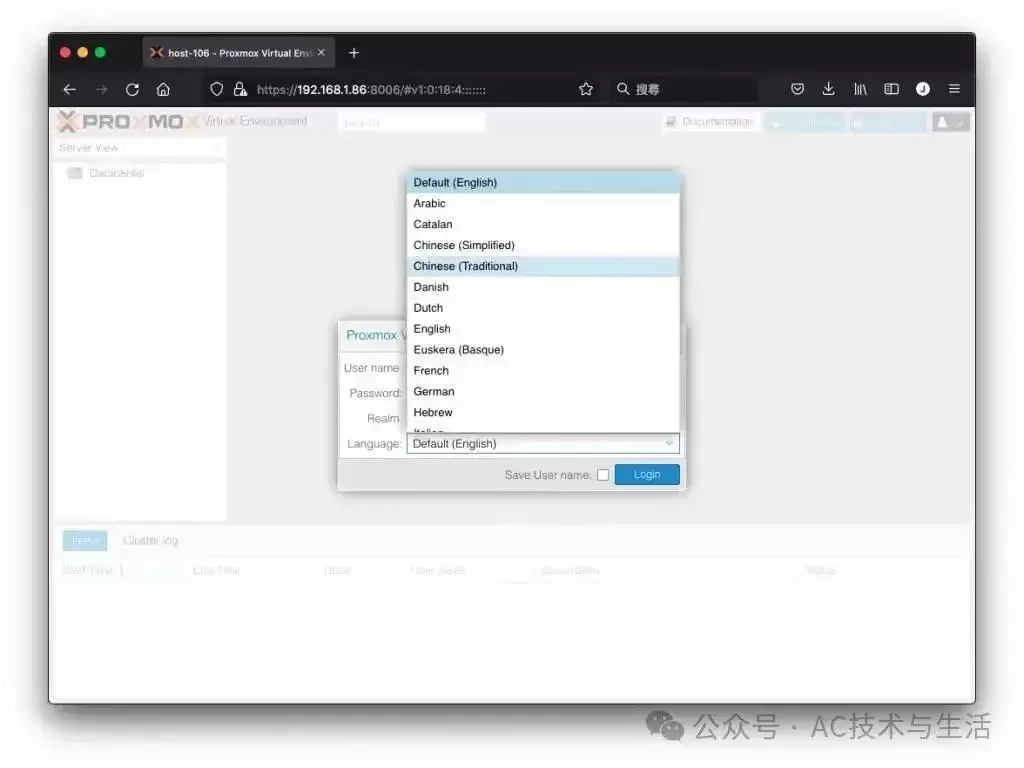Collapse the Language combo box arrow

669,443
